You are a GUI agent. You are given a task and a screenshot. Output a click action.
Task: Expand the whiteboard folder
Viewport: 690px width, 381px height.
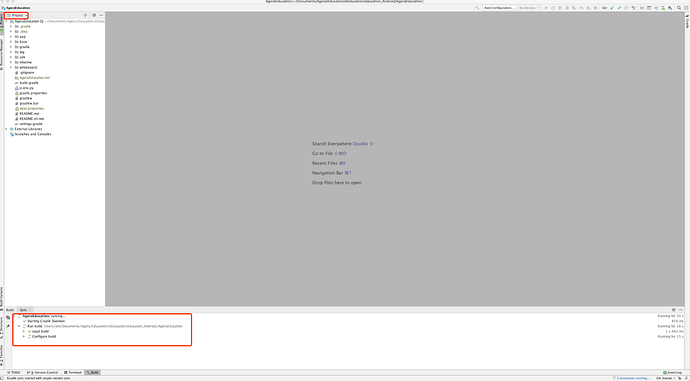11,67
